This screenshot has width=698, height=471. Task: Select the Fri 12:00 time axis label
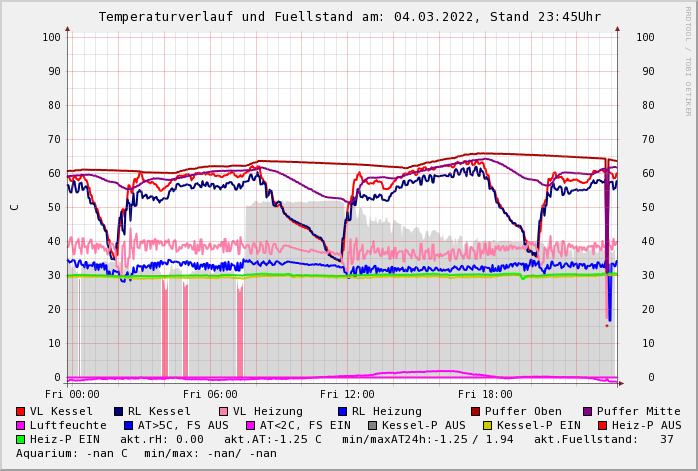[x=347, y=394]
